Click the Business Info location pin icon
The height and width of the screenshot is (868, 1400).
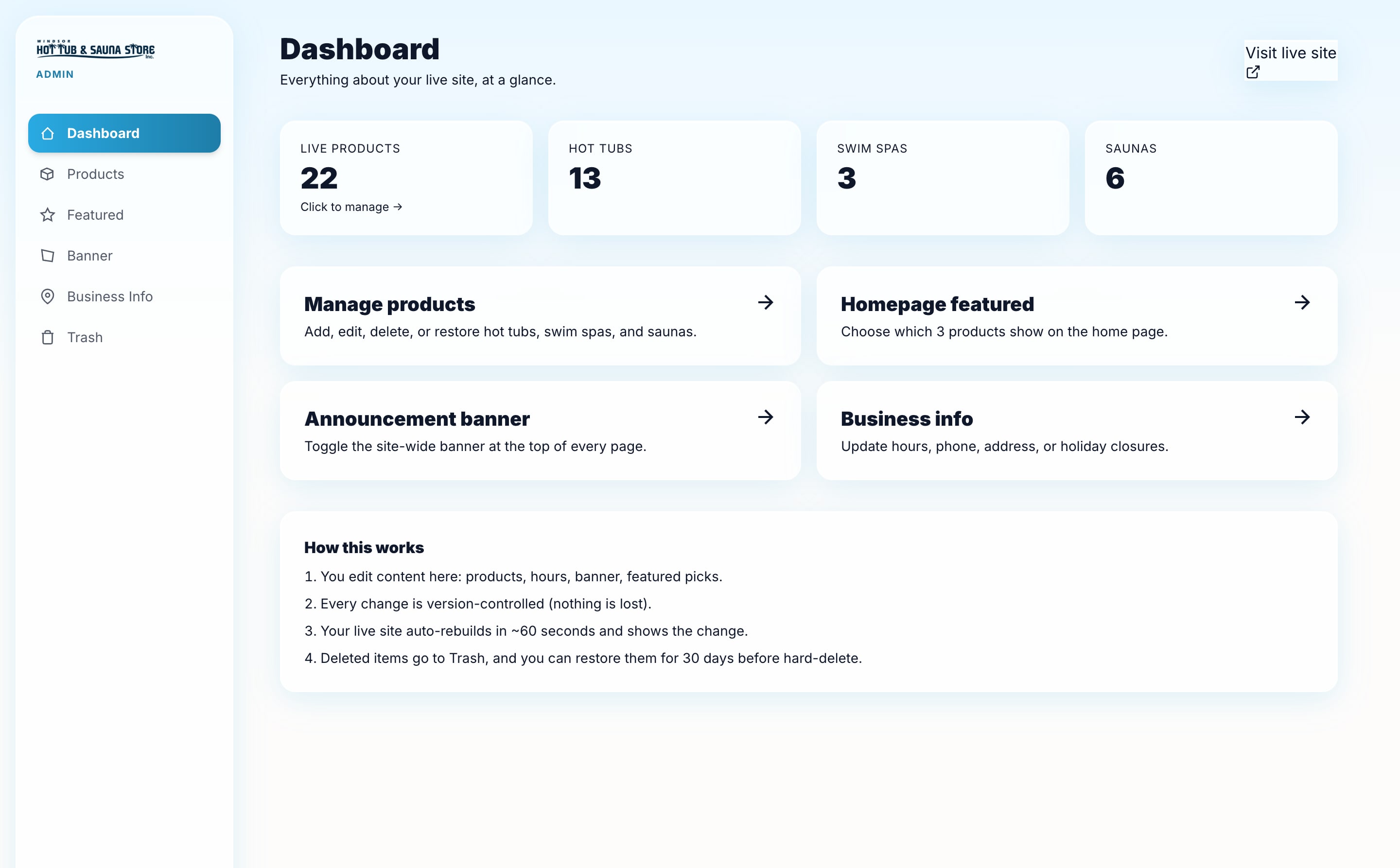click(48, 296)
